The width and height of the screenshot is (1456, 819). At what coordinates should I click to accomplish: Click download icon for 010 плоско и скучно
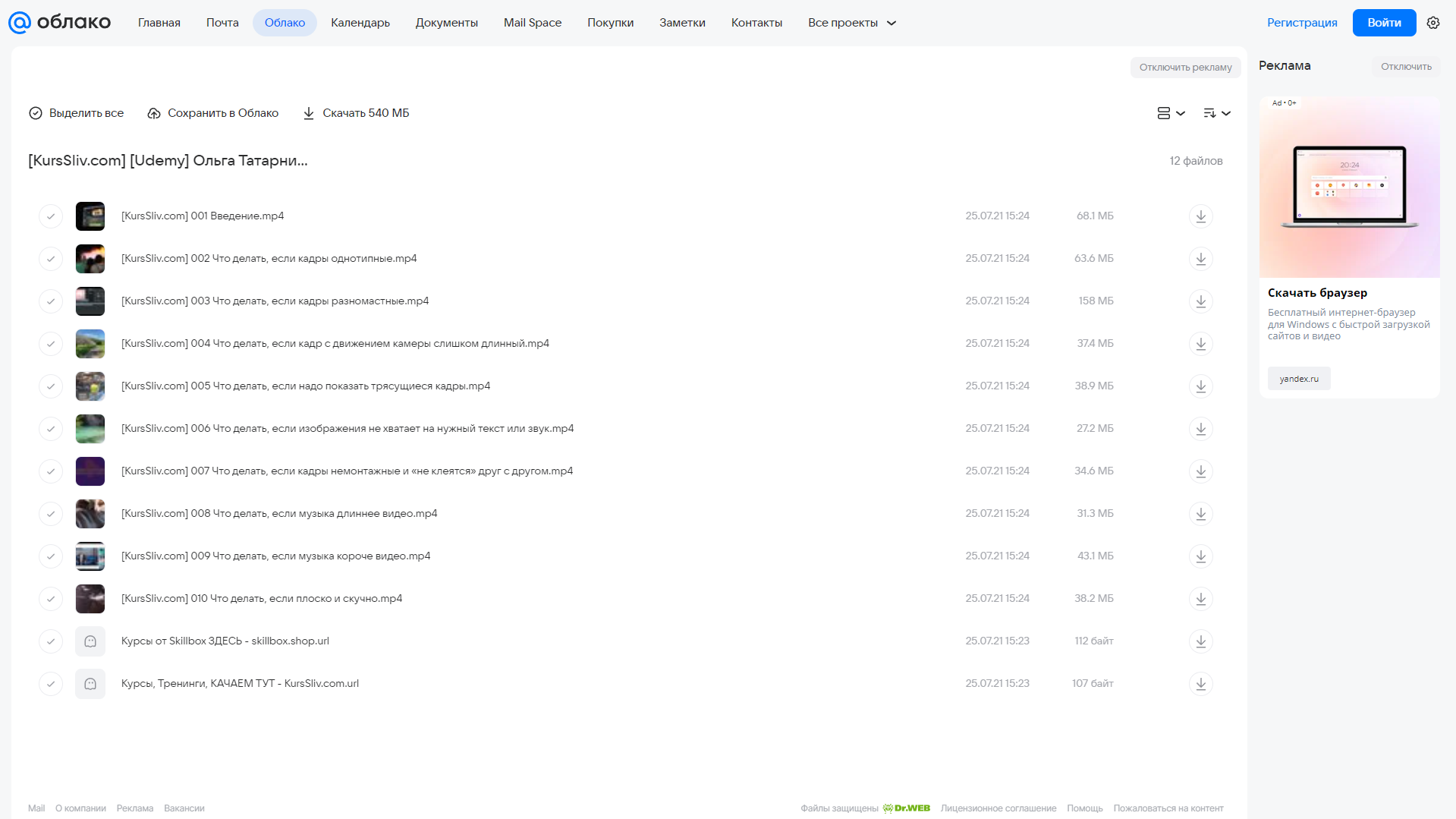pyautogui.click(x=1200, y=599)
